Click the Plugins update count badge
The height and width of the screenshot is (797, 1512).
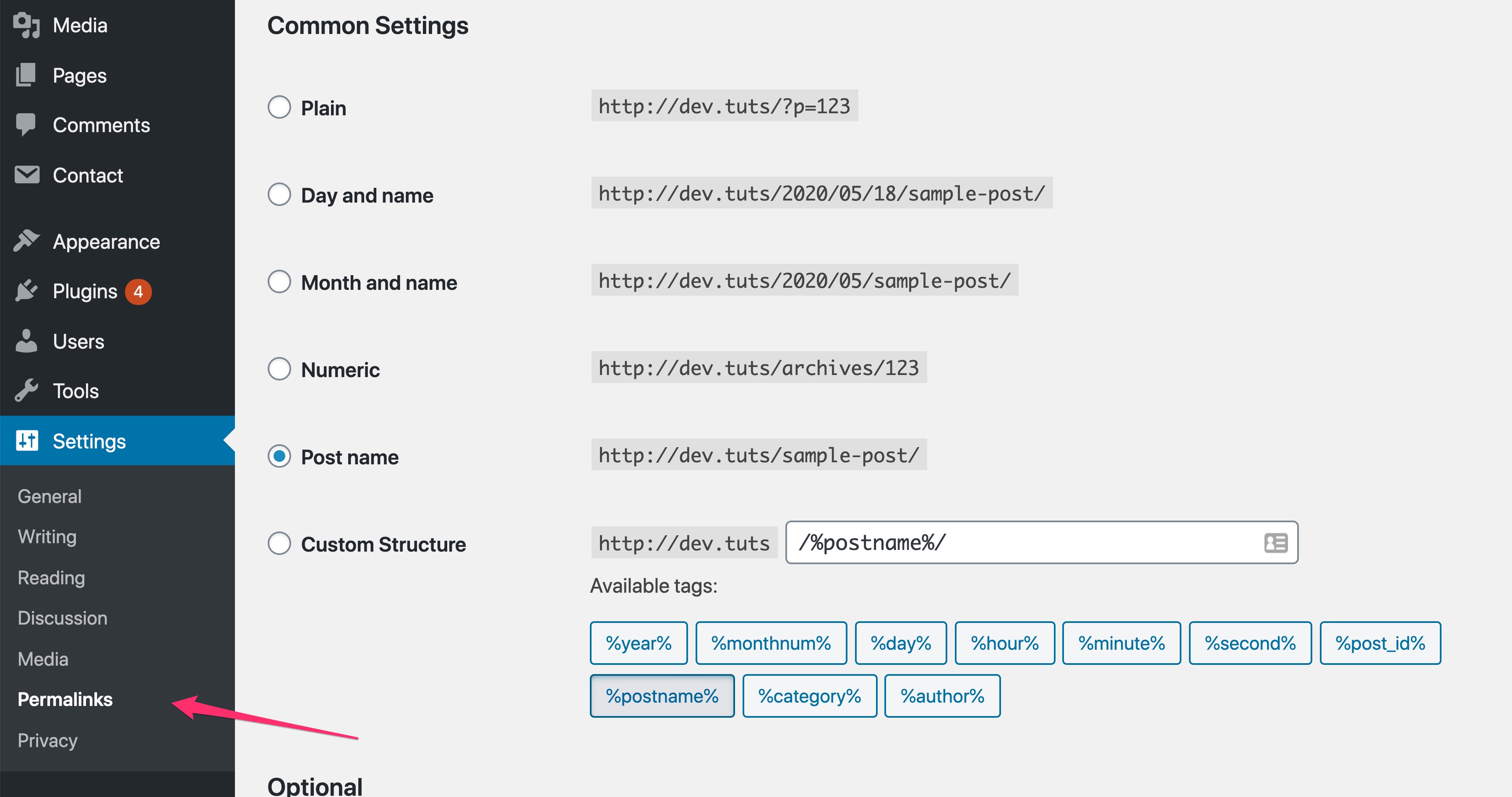pyautogui.click(x=138, y=292)
